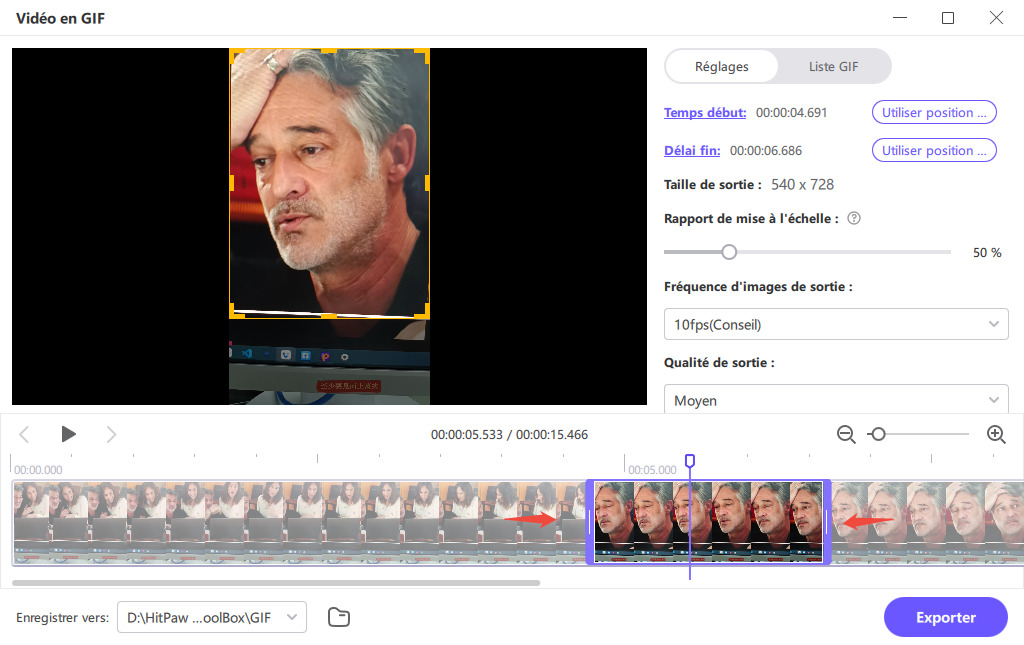The height and width of the screenshot is (645, 1024).
Task: Click the playhead marker above the timeline
Action: click(690, 460)
